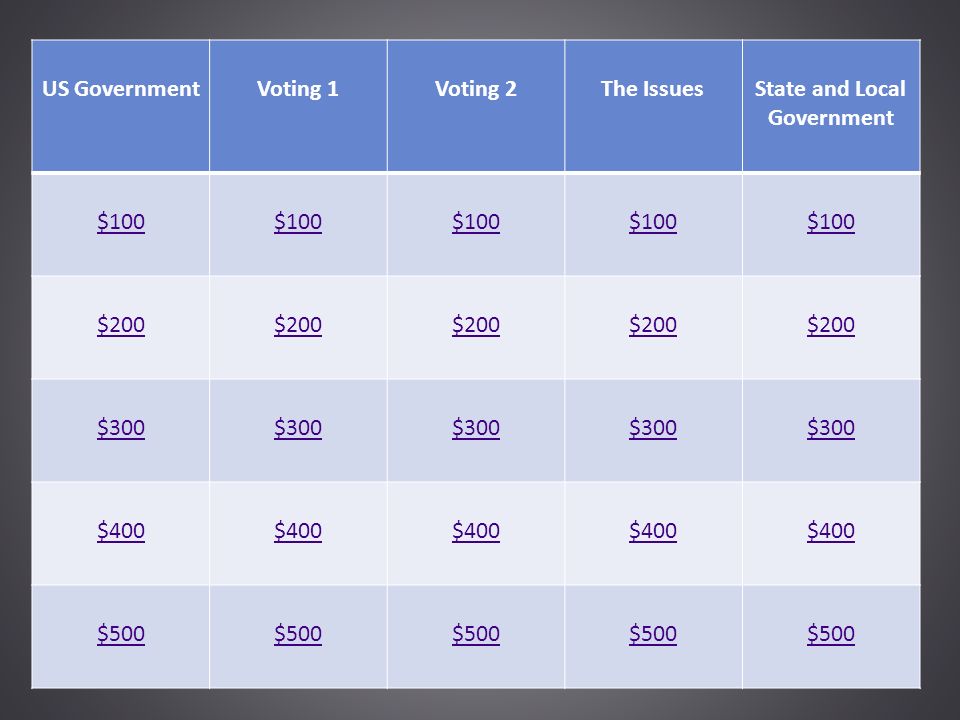Select $200 in the US Government column
This screenshot has height=720, width=960.
121,324
